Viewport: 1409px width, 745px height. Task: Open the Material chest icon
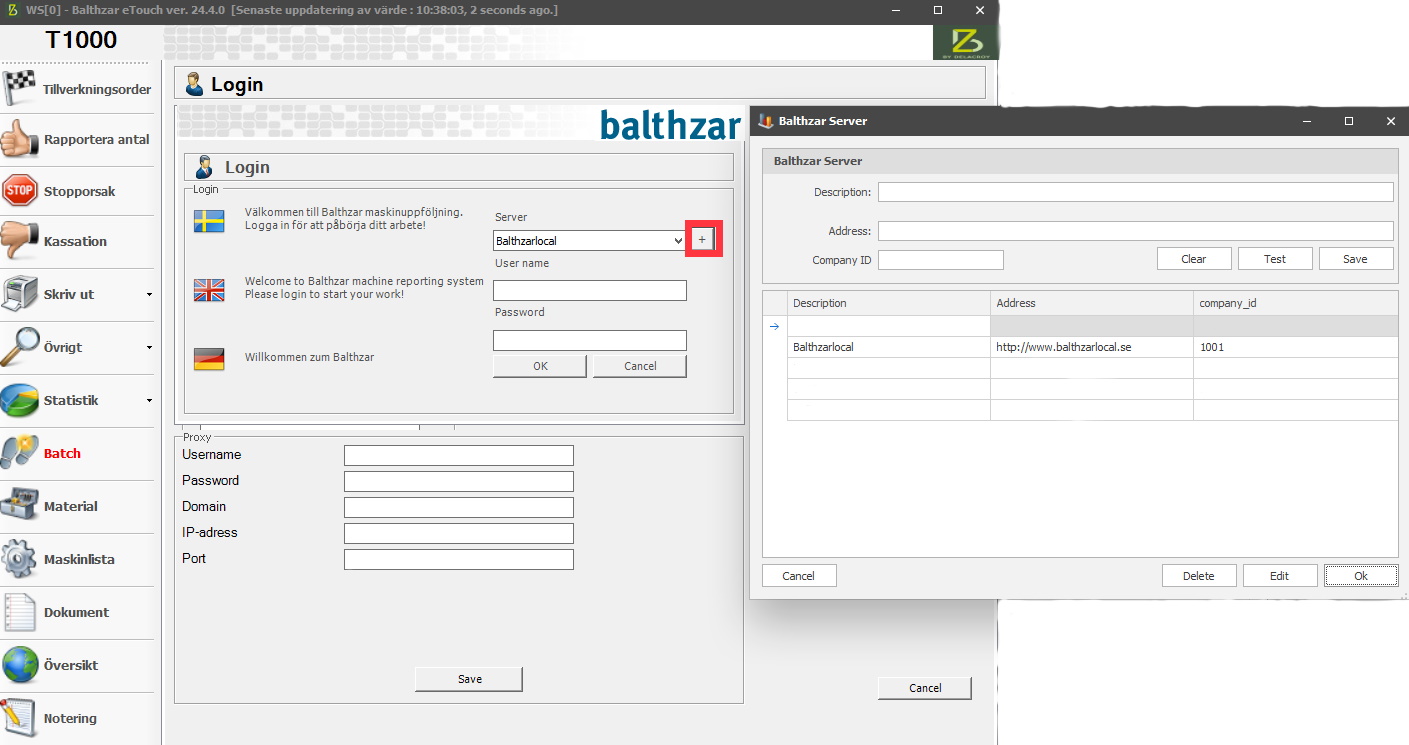pyautogui.click(x=20, y=506)
